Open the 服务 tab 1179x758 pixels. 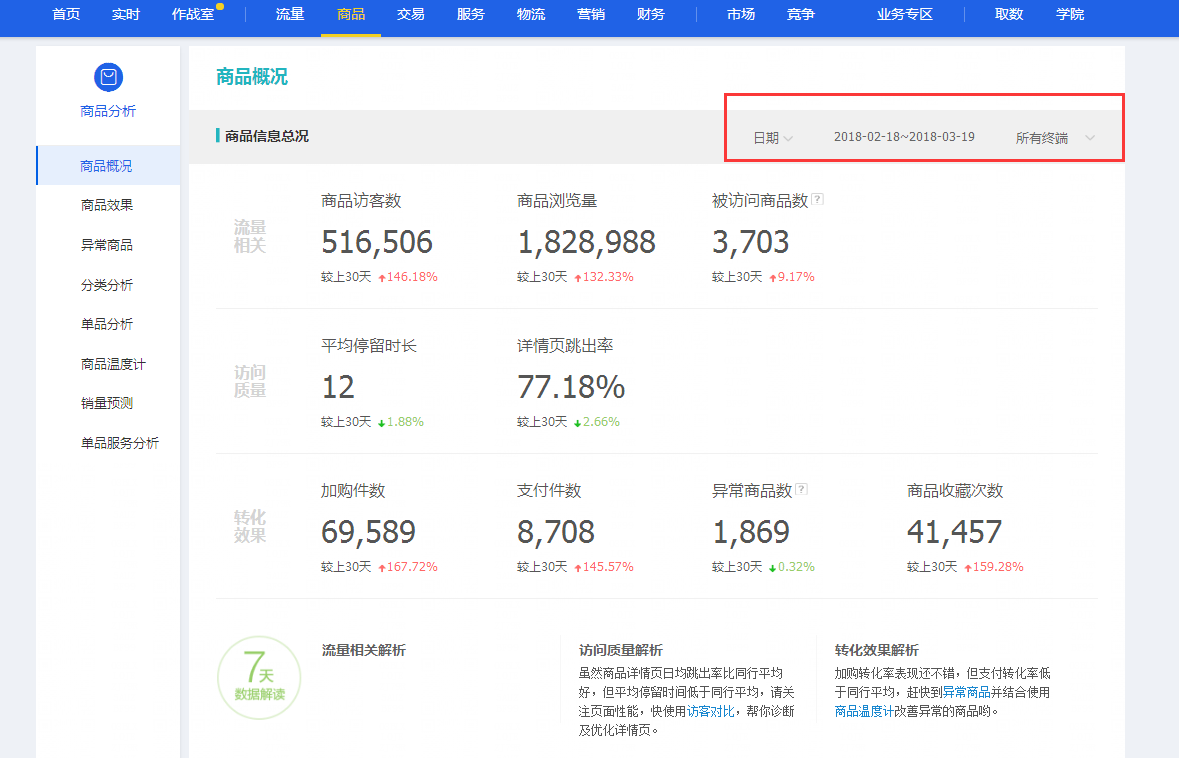pos(471,14)
